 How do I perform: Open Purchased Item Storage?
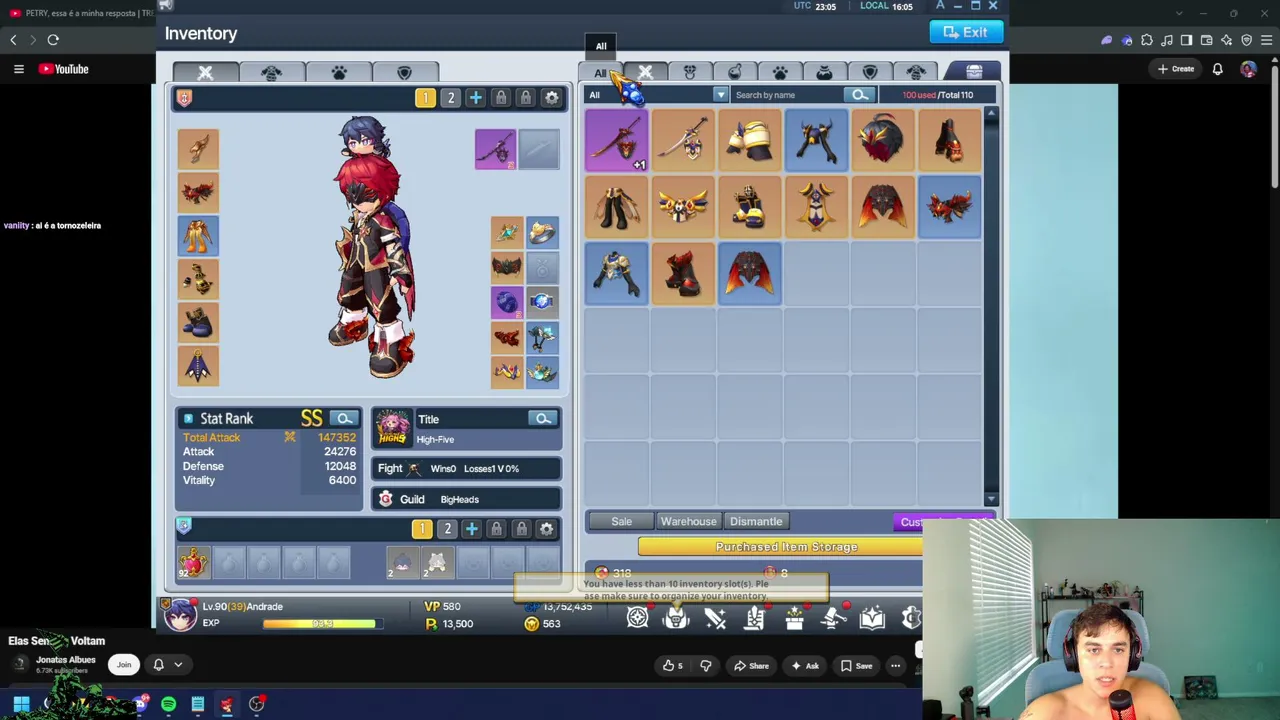[787, 547]
